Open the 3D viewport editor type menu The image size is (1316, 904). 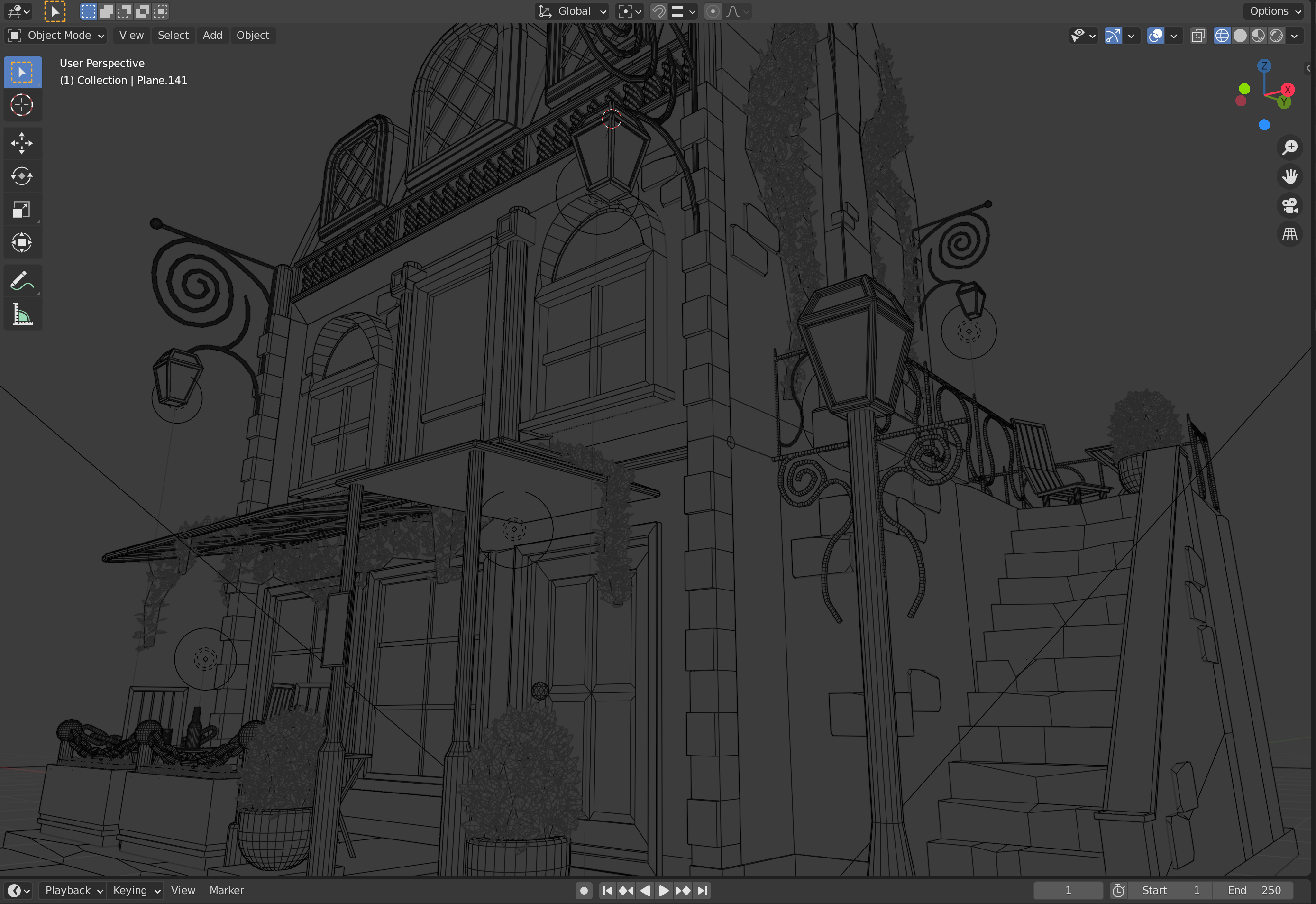18,11
